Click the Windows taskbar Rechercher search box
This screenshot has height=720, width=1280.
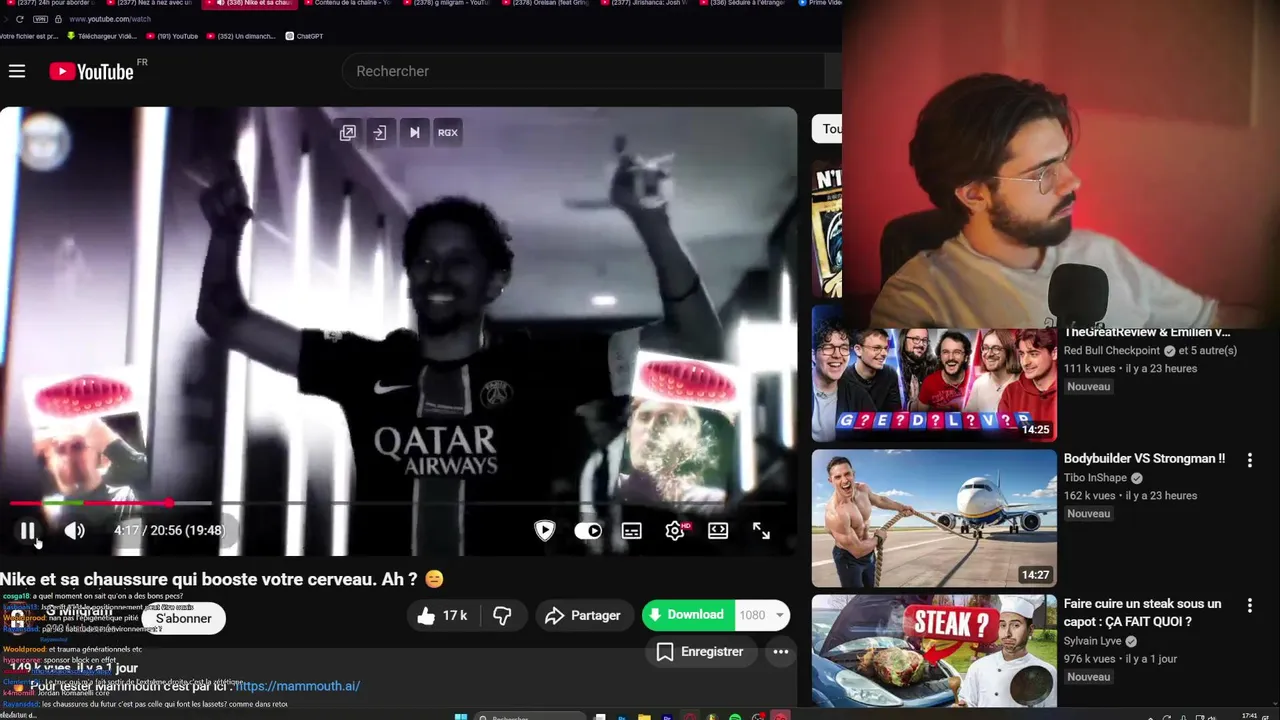pos(530,716)
